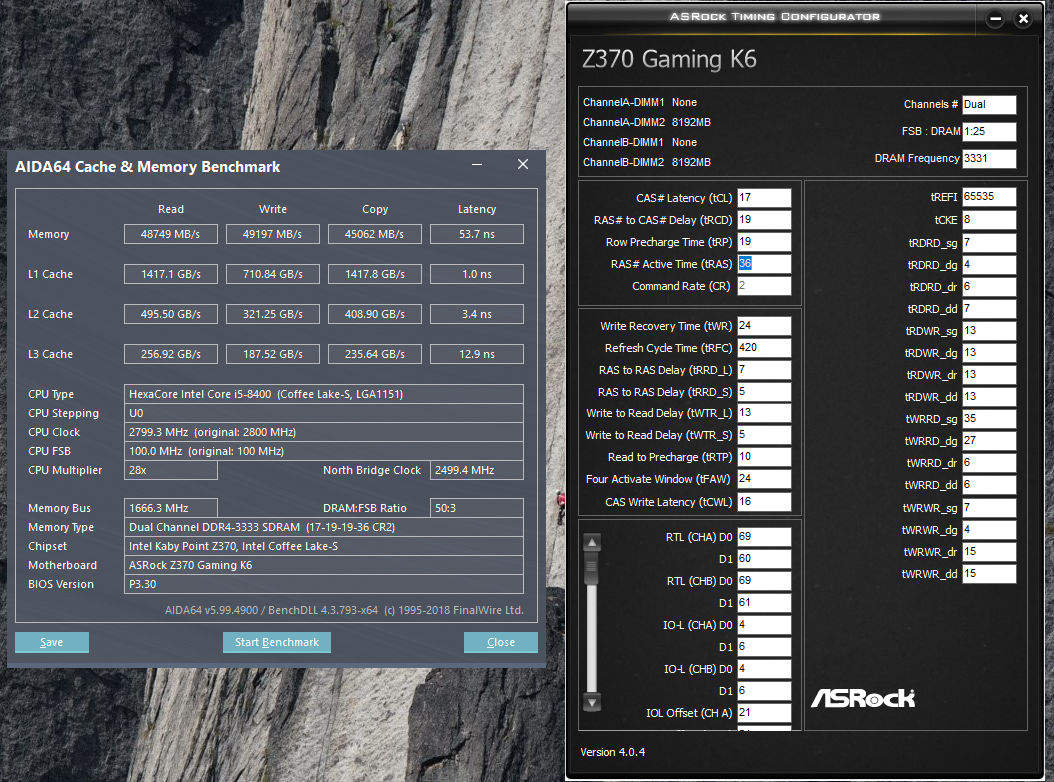
Task: Minimize the AIDA64 benchmark window
Action: pyautogui.click(x=477, y=165)
